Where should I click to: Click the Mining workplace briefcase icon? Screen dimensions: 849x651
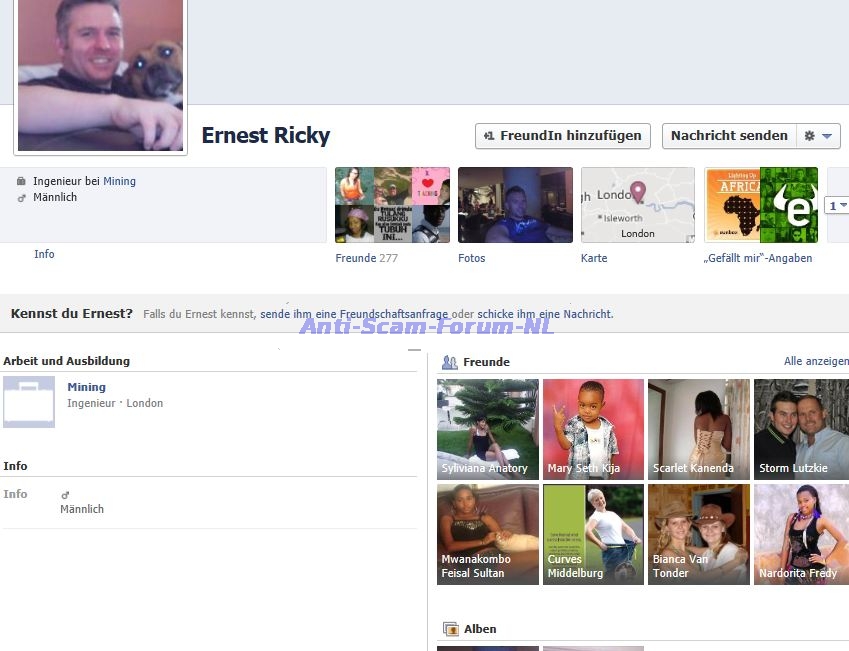29,402
